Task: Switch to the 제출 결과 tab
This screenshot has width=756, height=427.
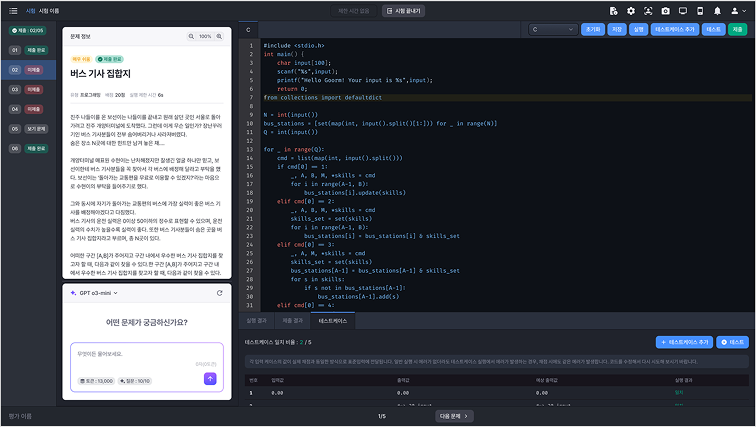Action: tap(293, 321)
